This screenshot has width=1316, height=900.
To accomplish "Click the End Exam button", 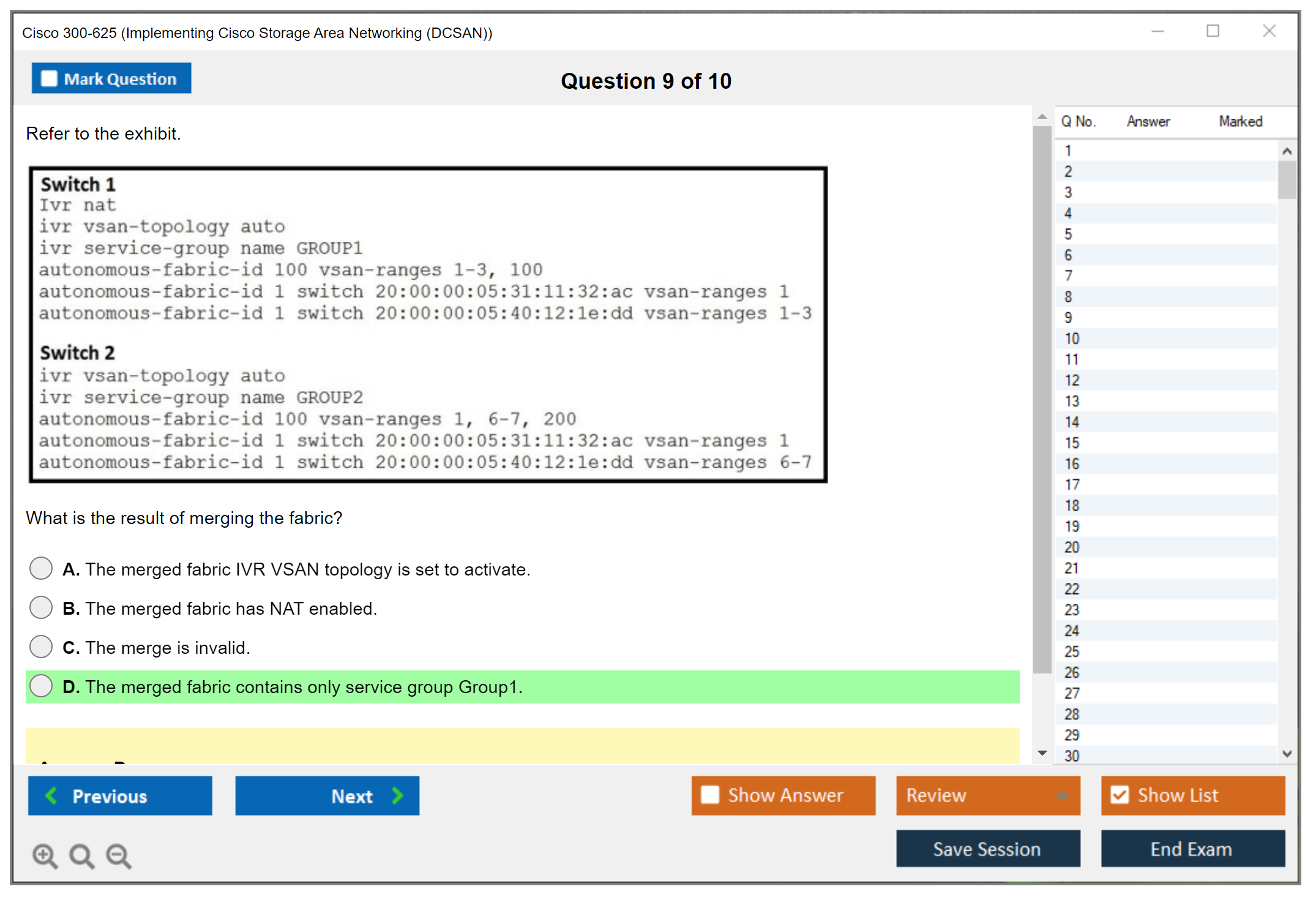I will (x=1192, y=849).
